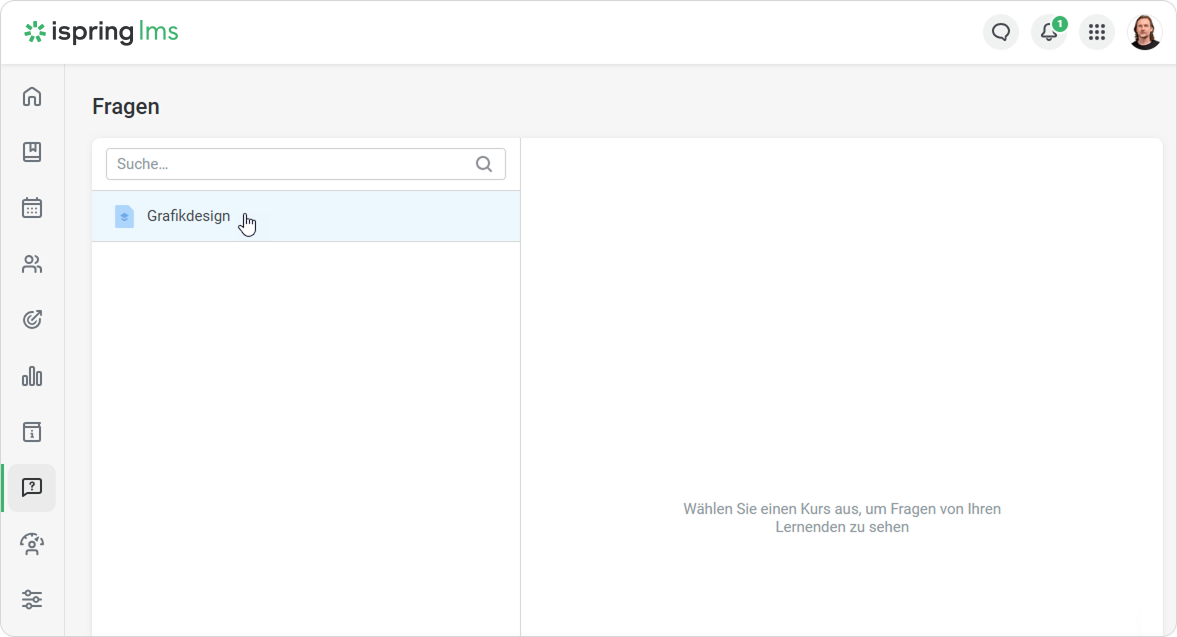Open the bar chart reports icon
This screenshot has width=1177, height=637.
32,376
